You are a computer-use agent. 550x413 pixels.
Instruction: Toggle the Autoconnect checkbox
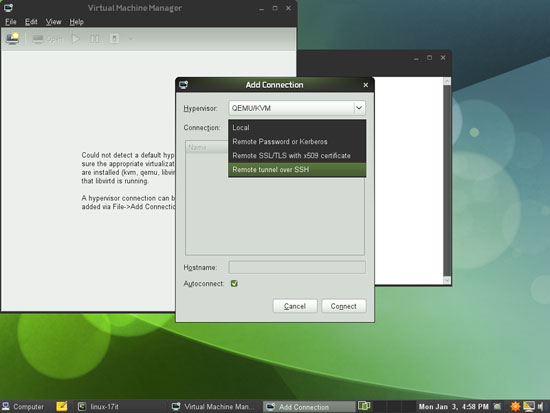234,284
